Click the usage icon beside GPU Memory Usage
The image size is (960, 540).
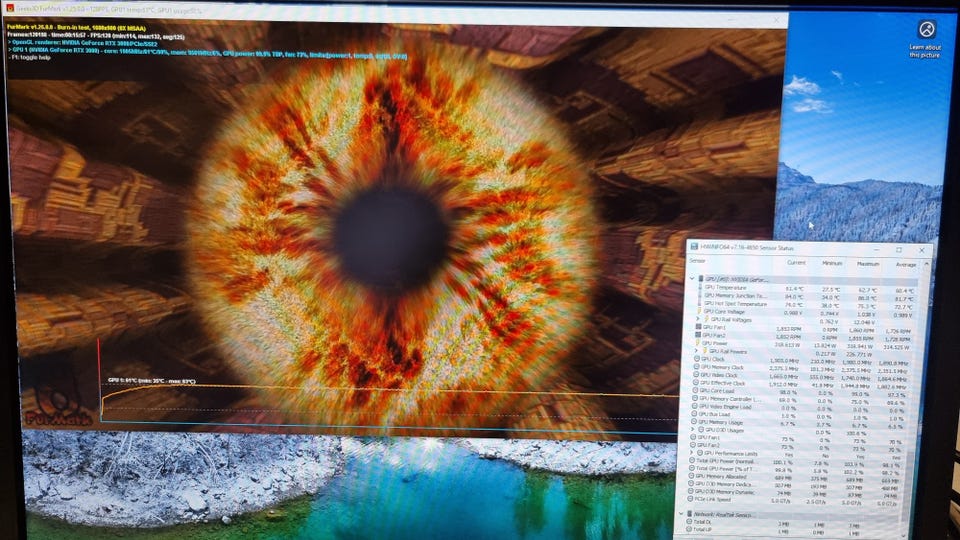click(x=694, y=422)
